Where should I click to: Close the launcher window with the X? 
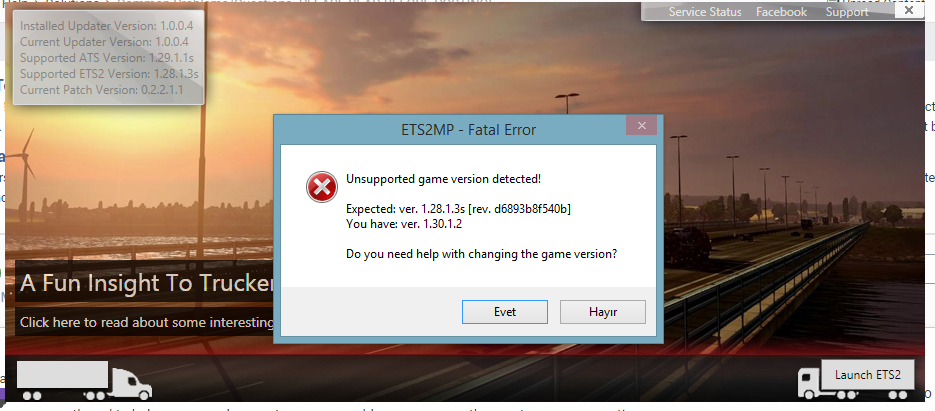908,10
